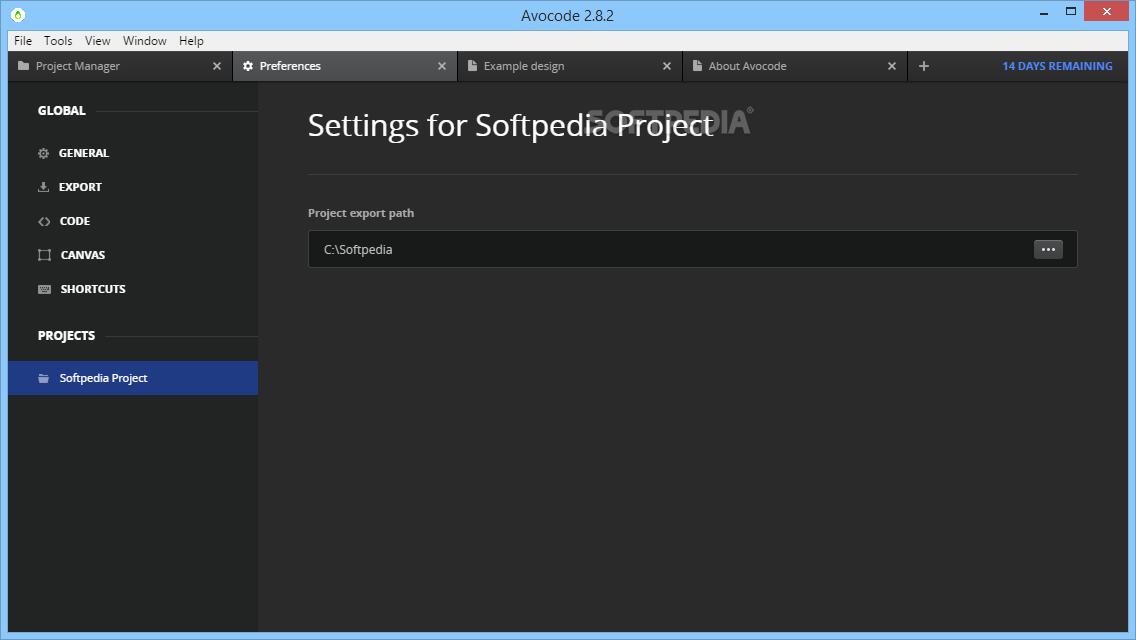
Task: Click the Project export path field
Action: (x=693, y=249)
